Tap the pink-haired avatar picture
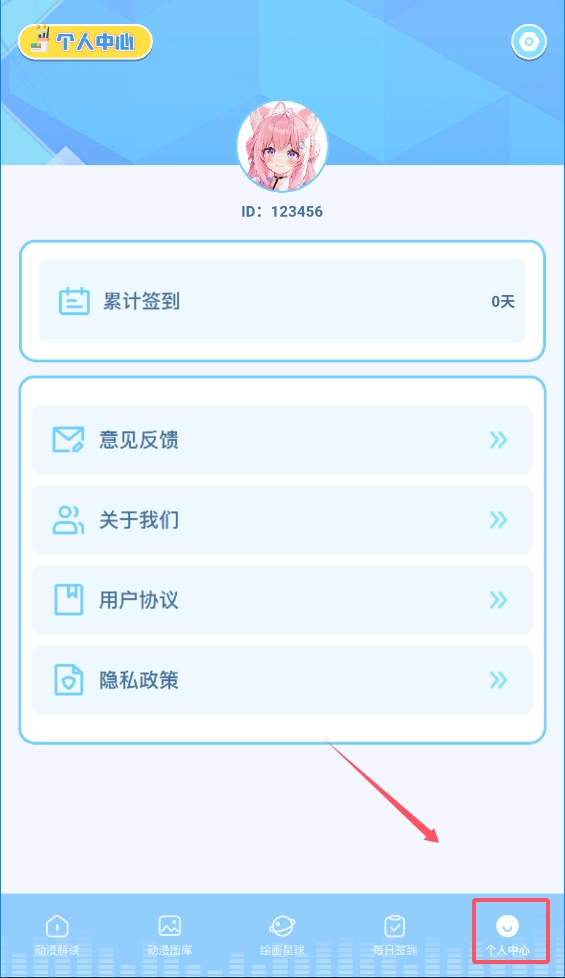This screenshot has width=565, height=978. [282, 147]
